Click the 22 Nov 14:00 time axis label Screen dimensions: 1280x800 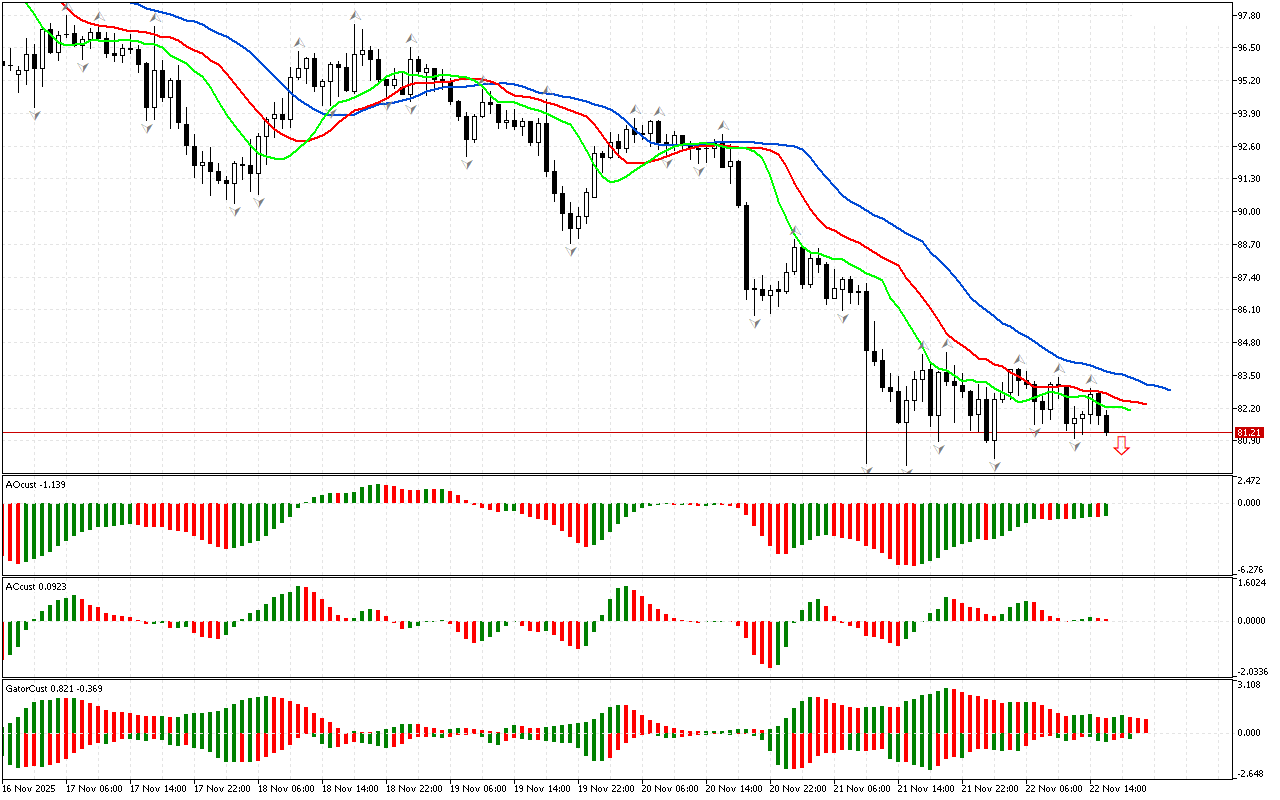[x=1117, y=789]
